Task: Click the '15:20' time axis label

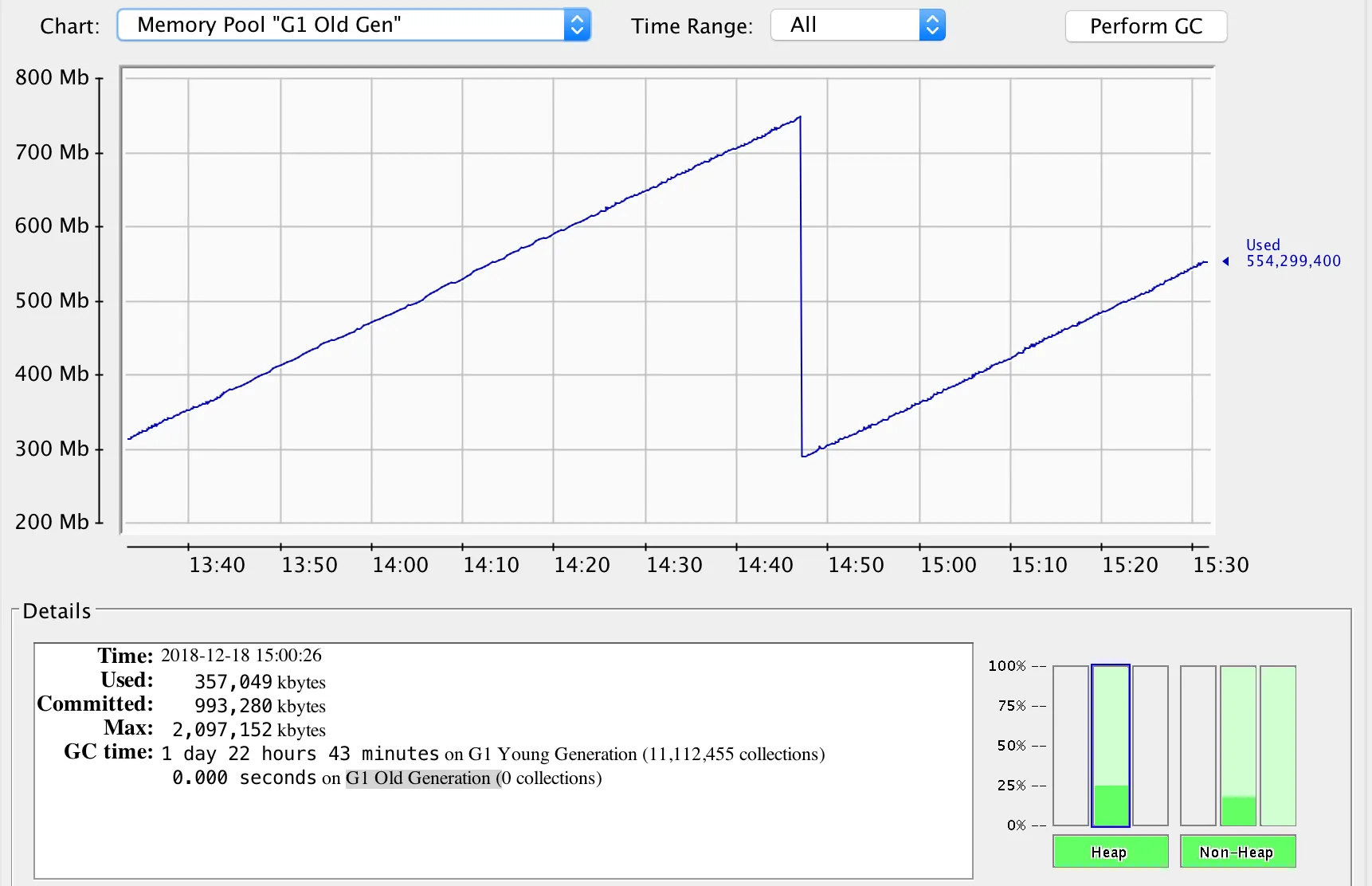Action: (x=1131, y=565)
